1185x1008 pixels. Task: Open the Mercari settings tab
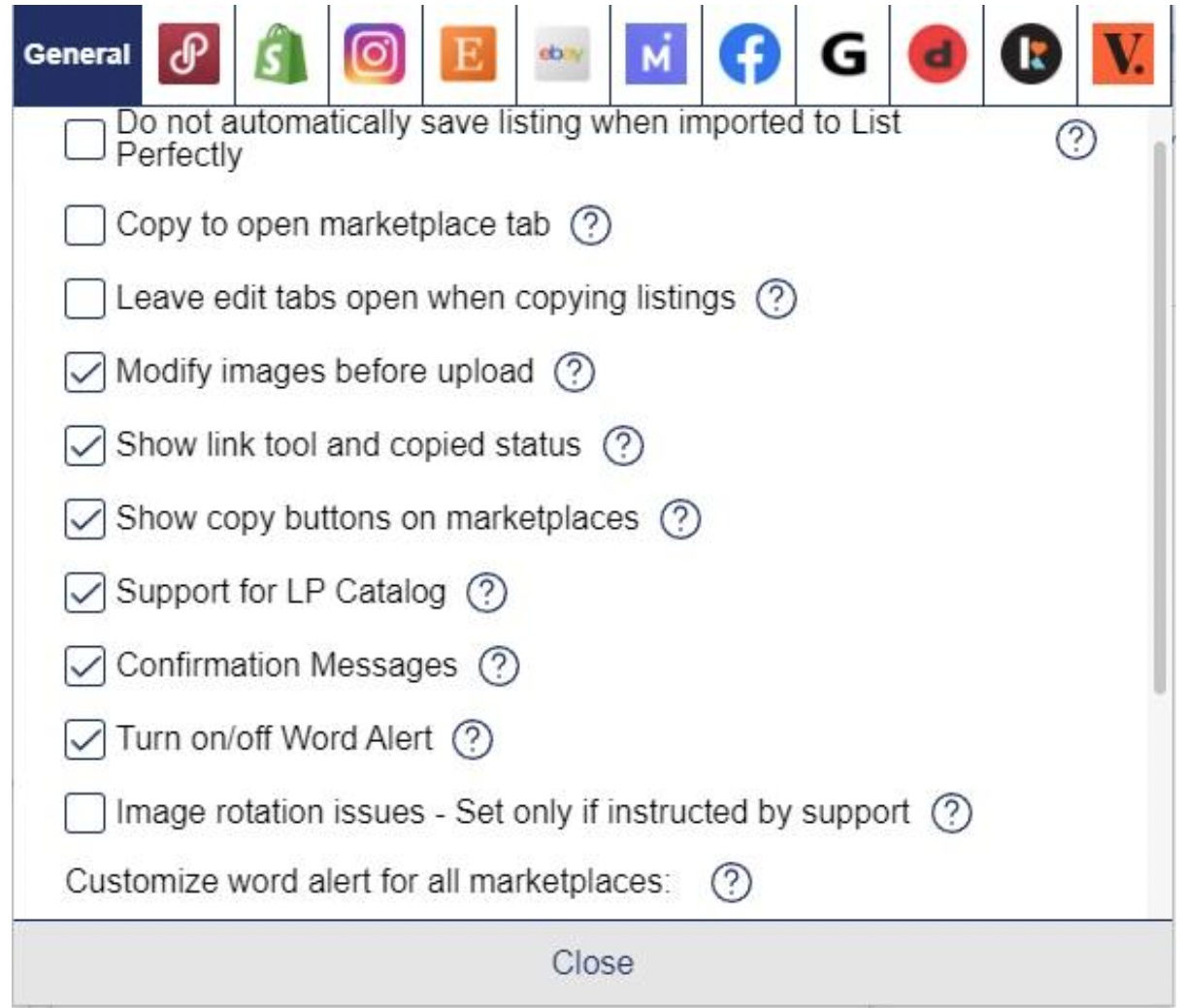coord(655,51)
